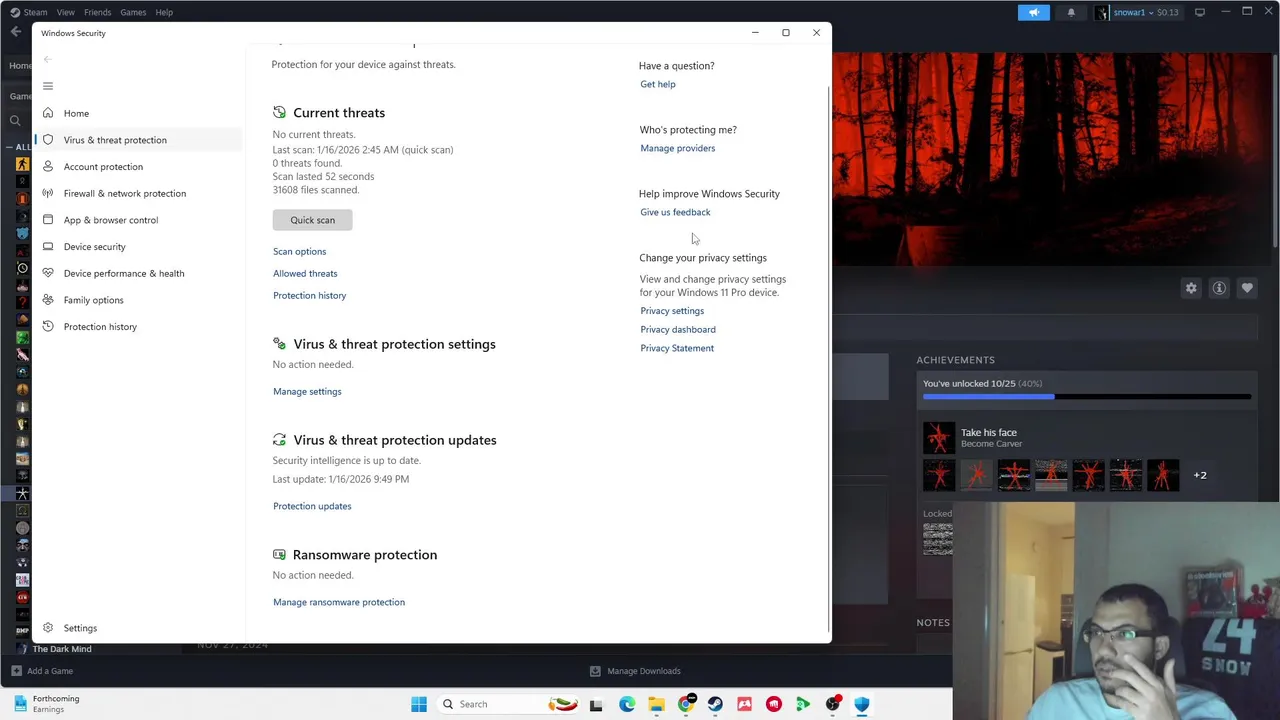Open Manage providers link

pyautogui.click(x=678, y=148)
